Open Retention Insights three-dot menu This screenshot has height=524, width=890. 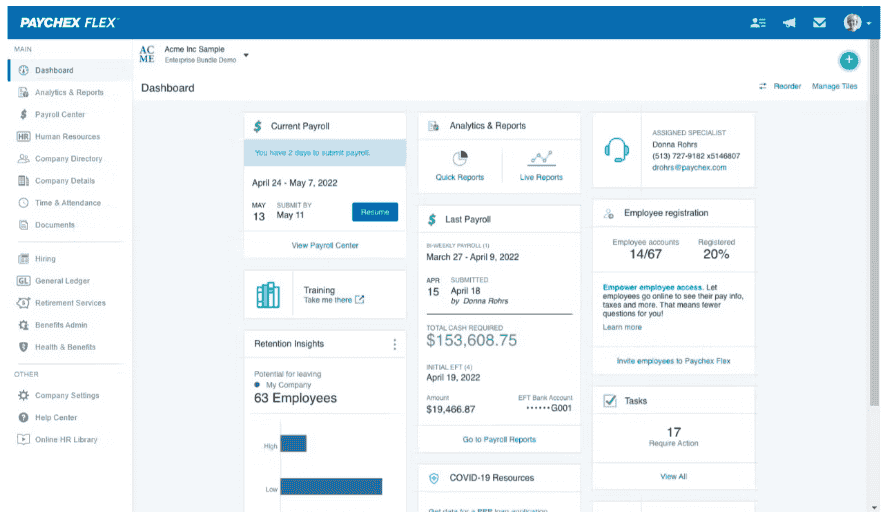click(x=394, y=345)
